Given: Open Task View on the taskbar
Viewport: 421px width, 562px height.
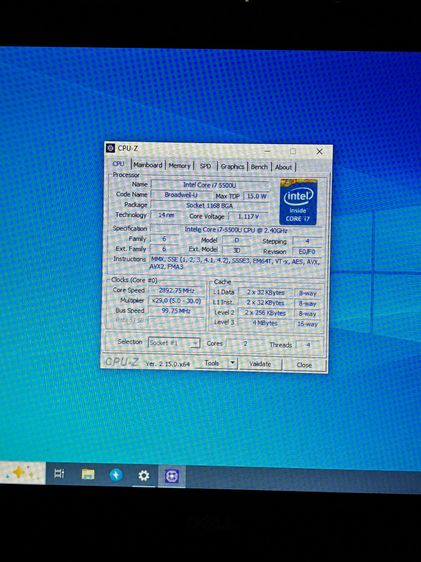Looking at the screenshot, I should 59,473.
